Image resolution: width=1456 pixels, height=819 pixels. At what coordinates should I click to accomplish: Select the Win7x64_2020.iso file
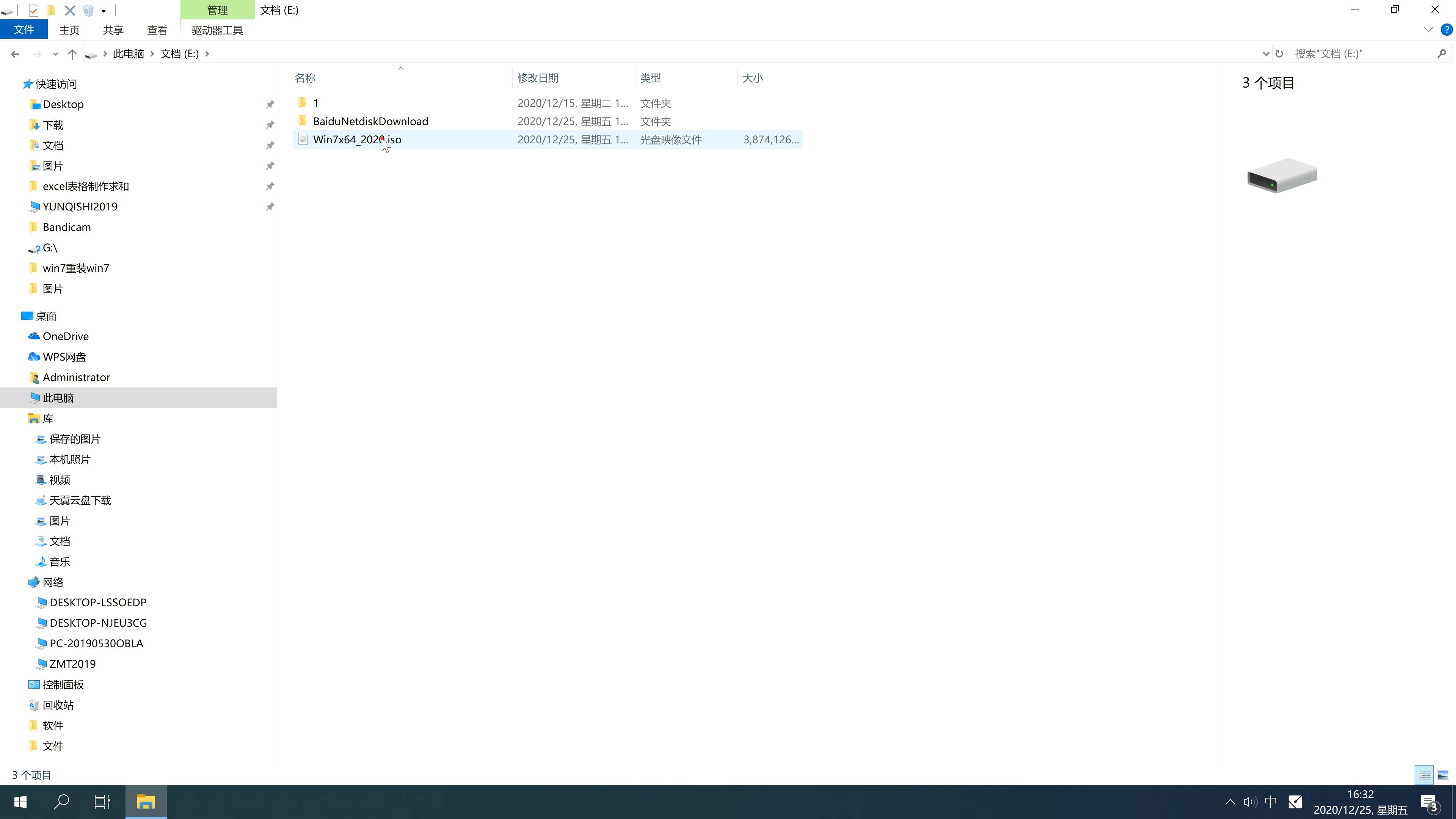coord(357,139)
